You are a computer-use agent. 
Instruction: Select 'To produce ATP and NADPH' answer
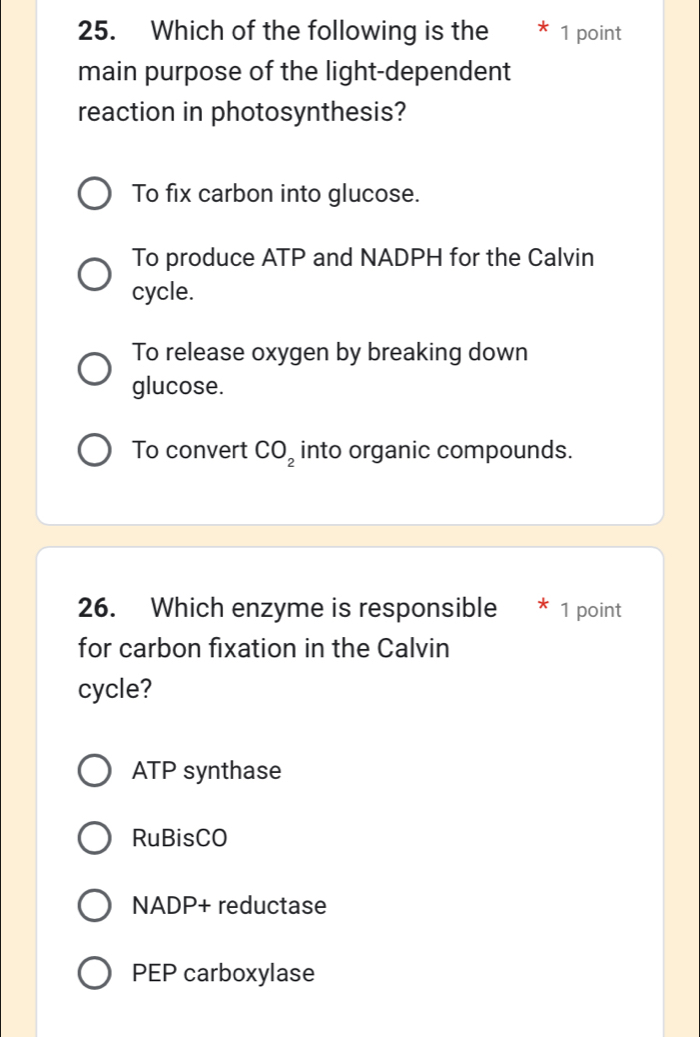click(x=94, y=274)
